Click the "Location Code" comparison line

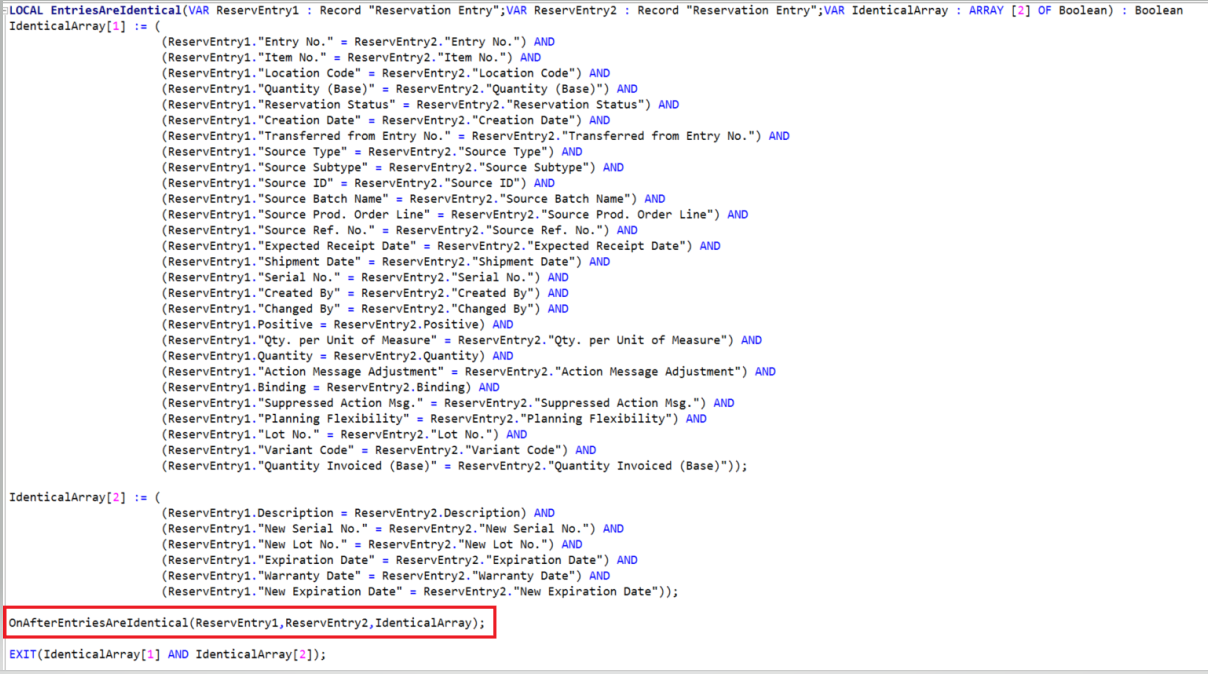[385, 73]
